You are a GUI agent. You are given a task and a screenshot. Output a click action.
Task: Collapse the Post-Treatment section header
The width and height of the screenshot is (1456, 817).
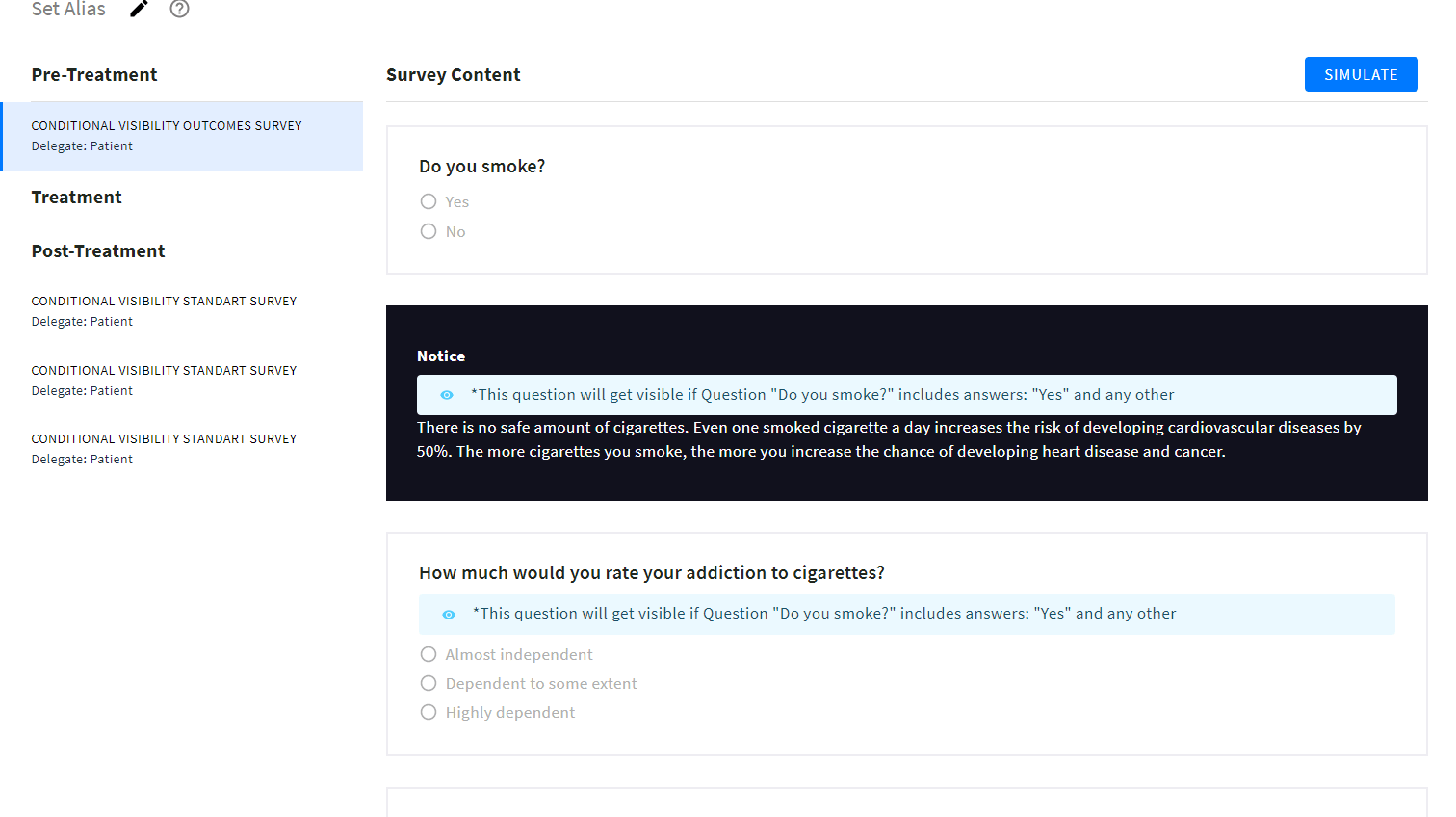point(98,251)
